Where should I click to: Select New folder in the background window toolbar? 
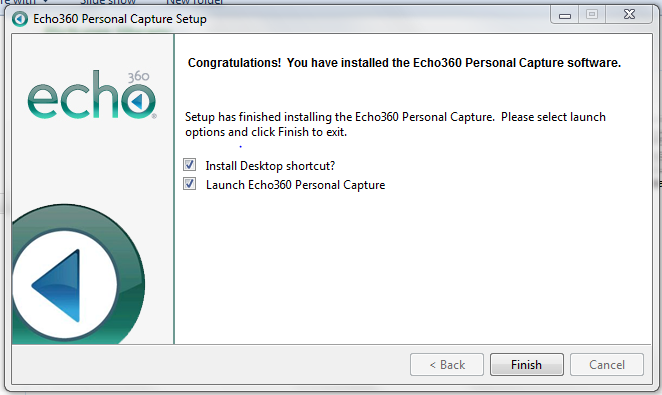(x=195, y=2)
